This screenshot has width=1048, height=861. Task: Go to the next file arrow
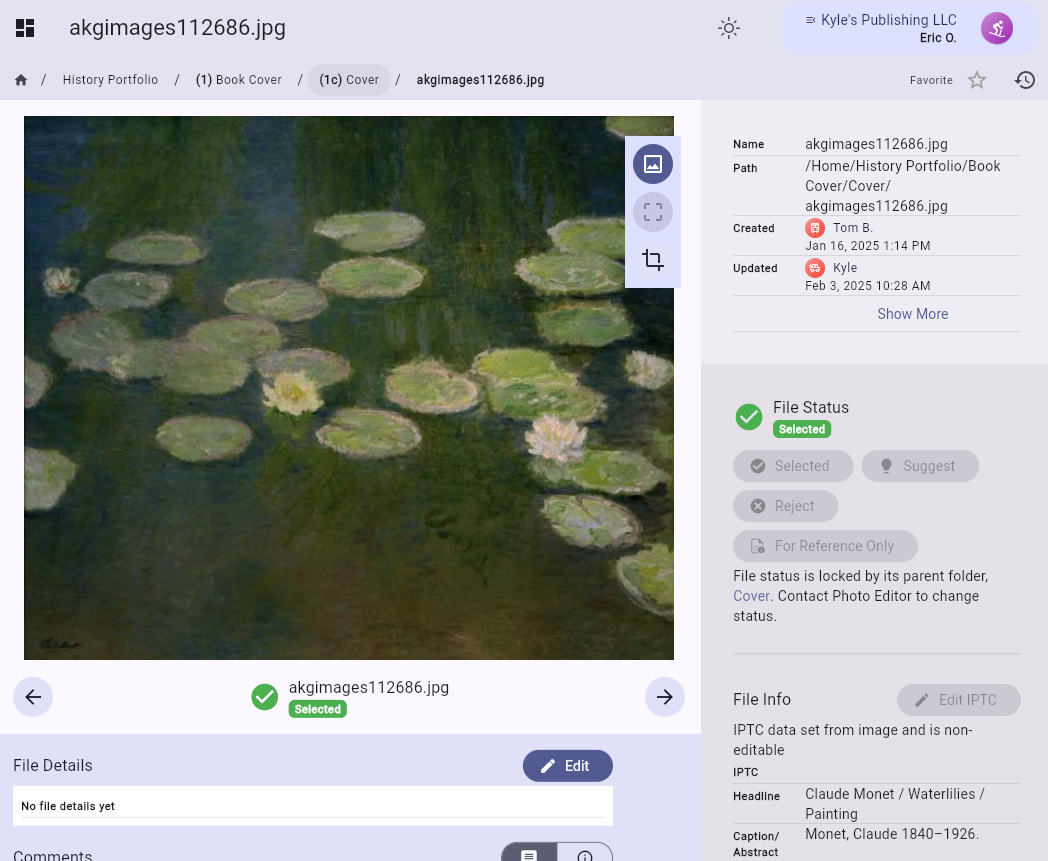[664, 697]
